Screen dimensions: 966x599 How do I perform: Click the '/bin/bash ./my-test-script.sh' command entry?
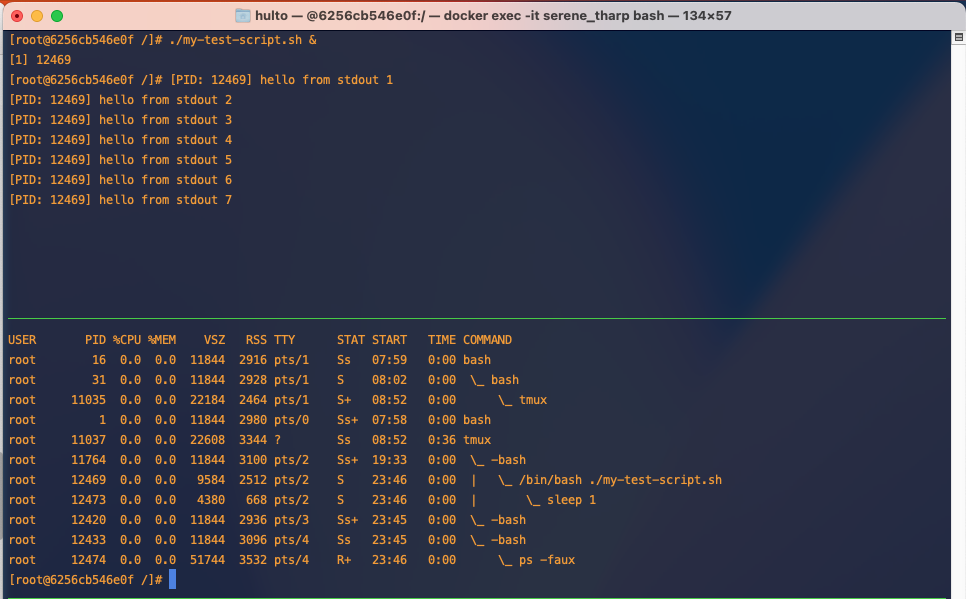620,480
